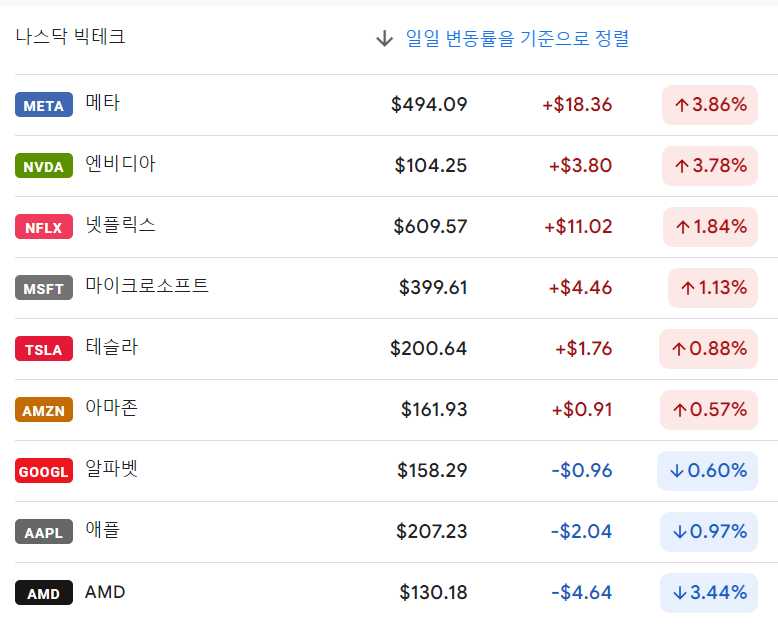Select the +$1.76 change amount

click(x=584, y=349)
